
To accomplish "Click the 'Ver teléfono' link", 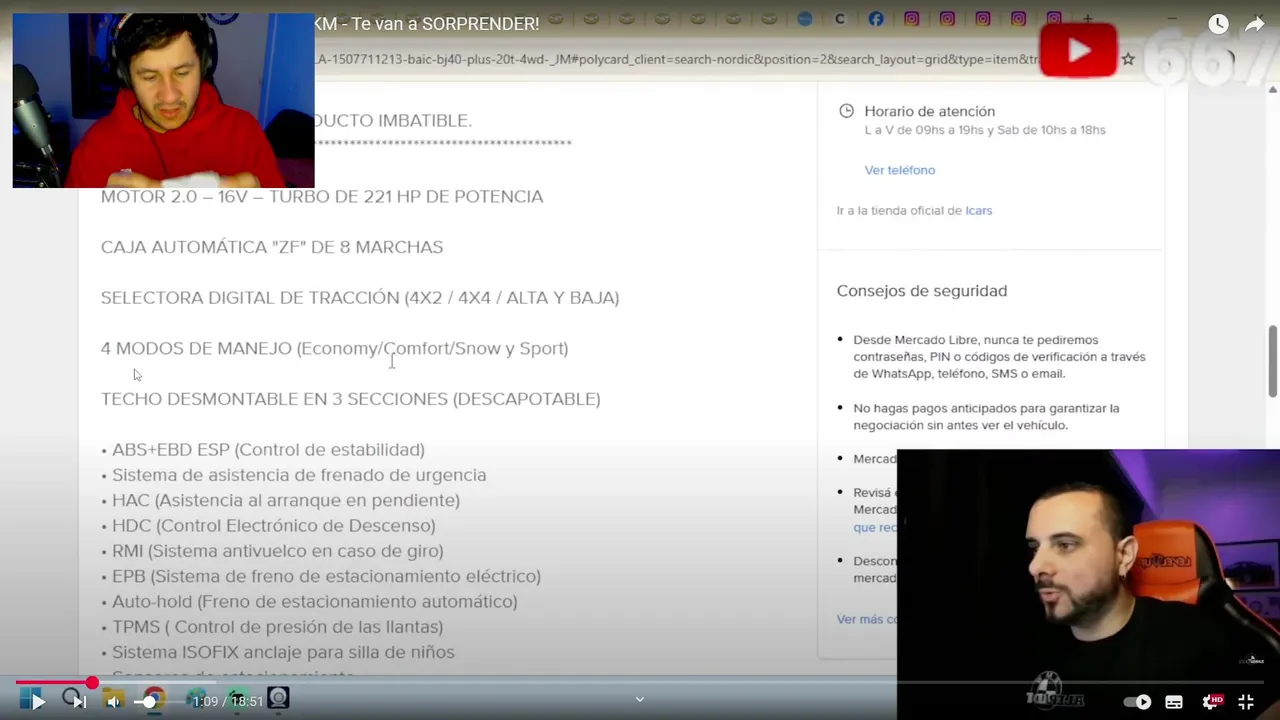I will (x=900, y=170).
